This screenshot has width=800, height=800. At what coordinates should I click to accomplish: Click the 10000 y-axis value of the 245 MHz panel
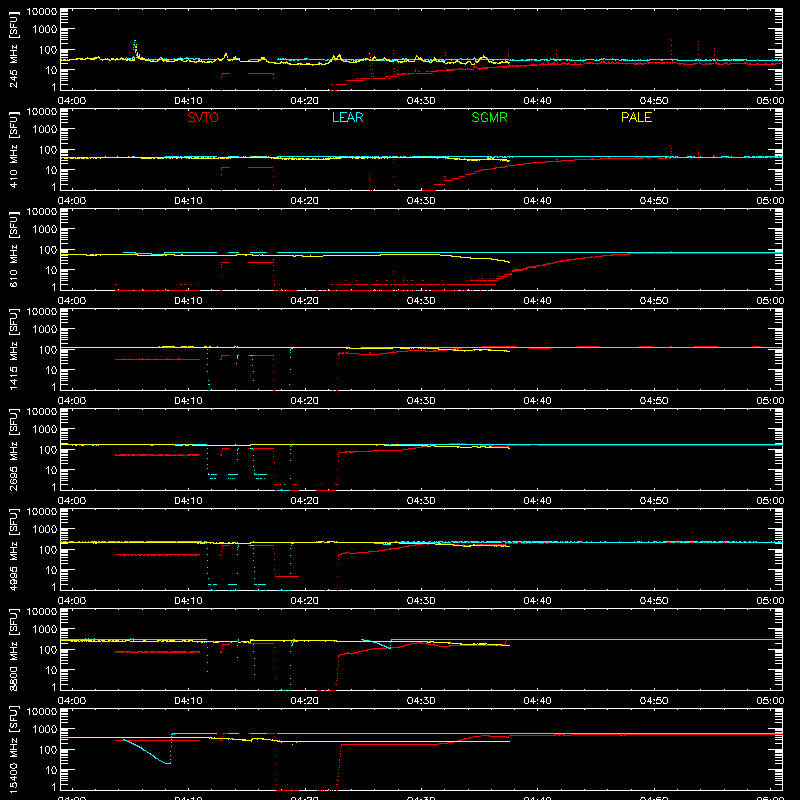pos(42,12)
